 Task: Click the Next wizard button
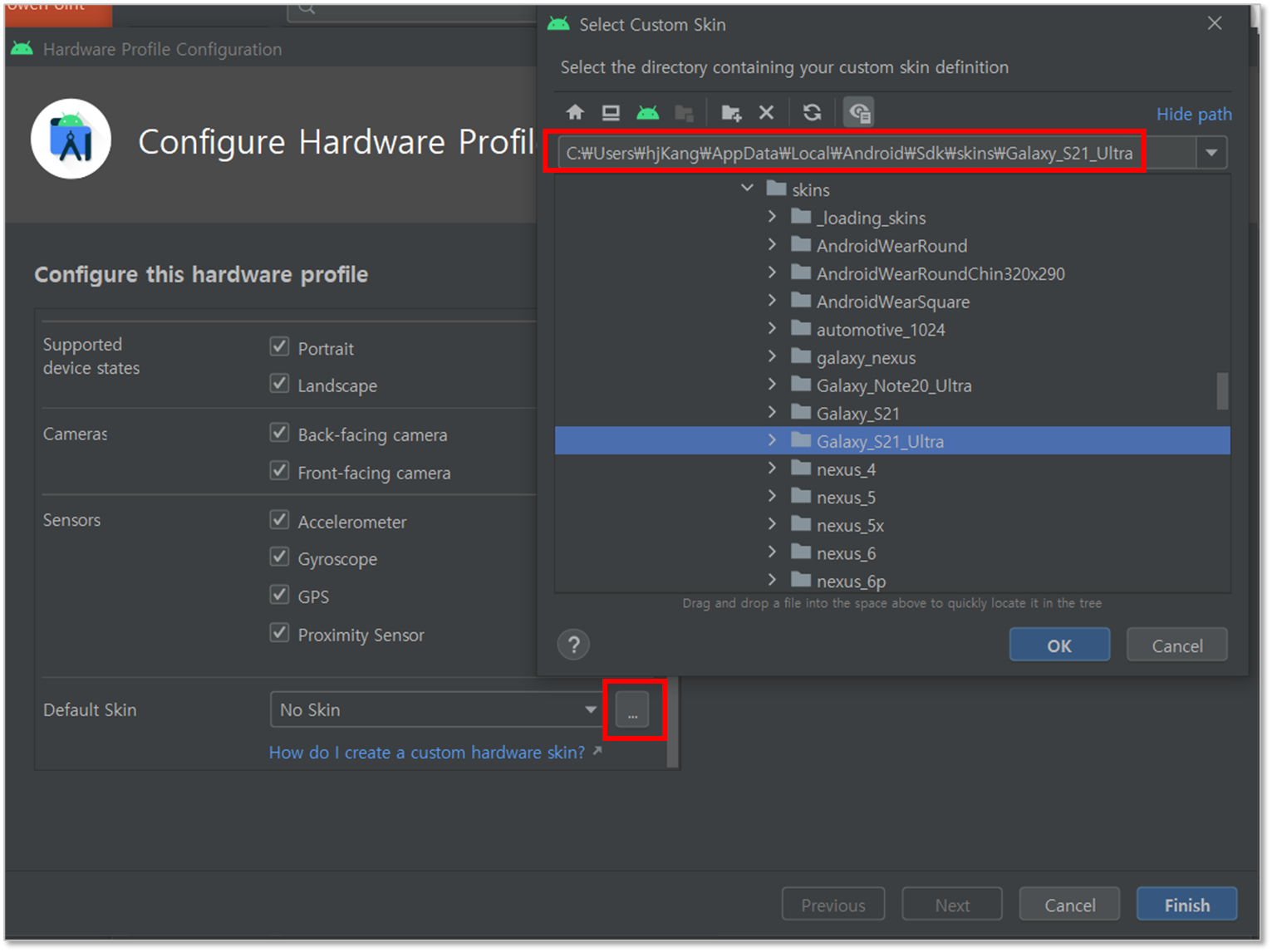[952, 905]
